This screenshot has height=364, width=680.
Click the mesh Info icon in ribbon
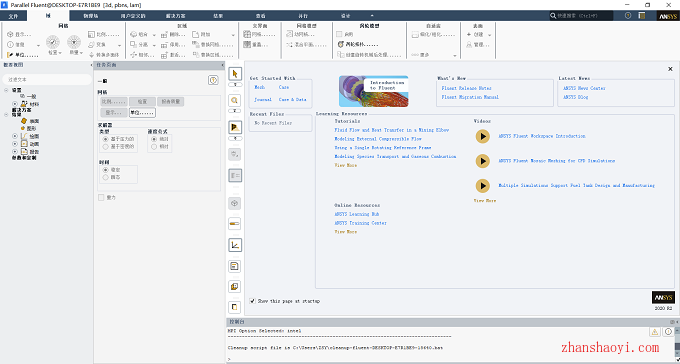[10, 45]
